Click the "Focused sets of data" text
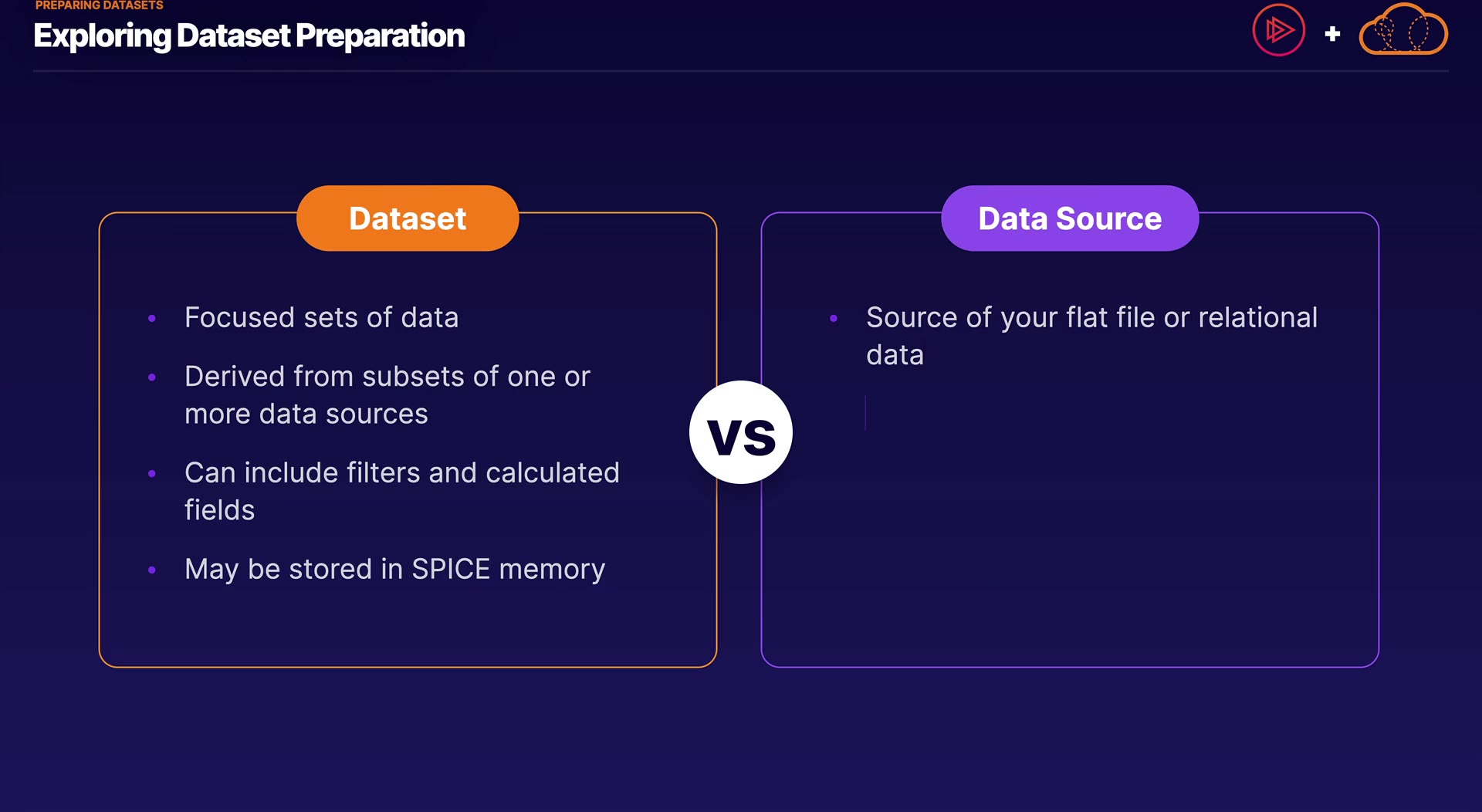The width and height of the screenshot is (1482, 812). [x=321, y=318]
